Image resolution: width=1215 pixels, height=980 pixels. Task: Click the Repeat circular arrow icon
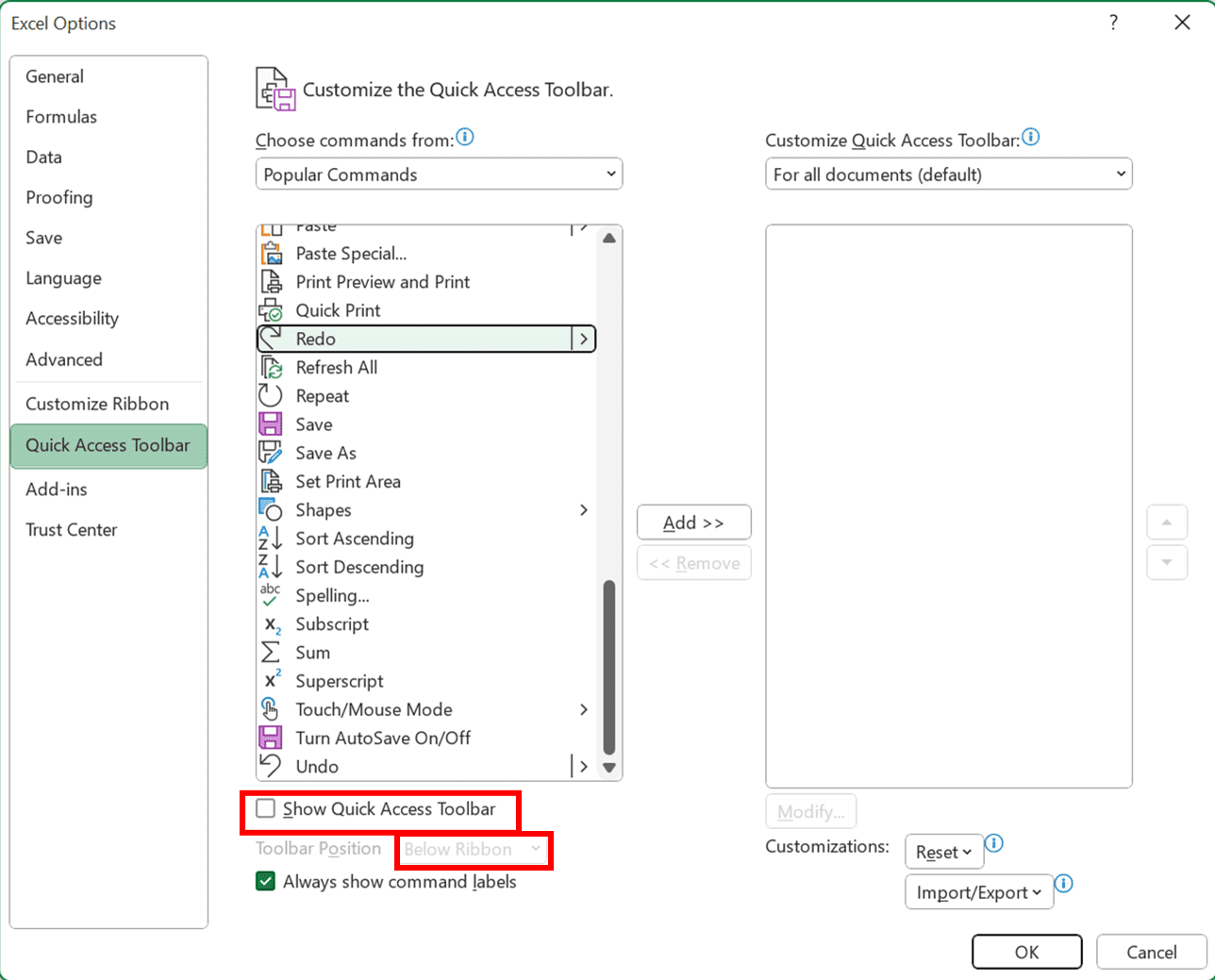(271, 396)
